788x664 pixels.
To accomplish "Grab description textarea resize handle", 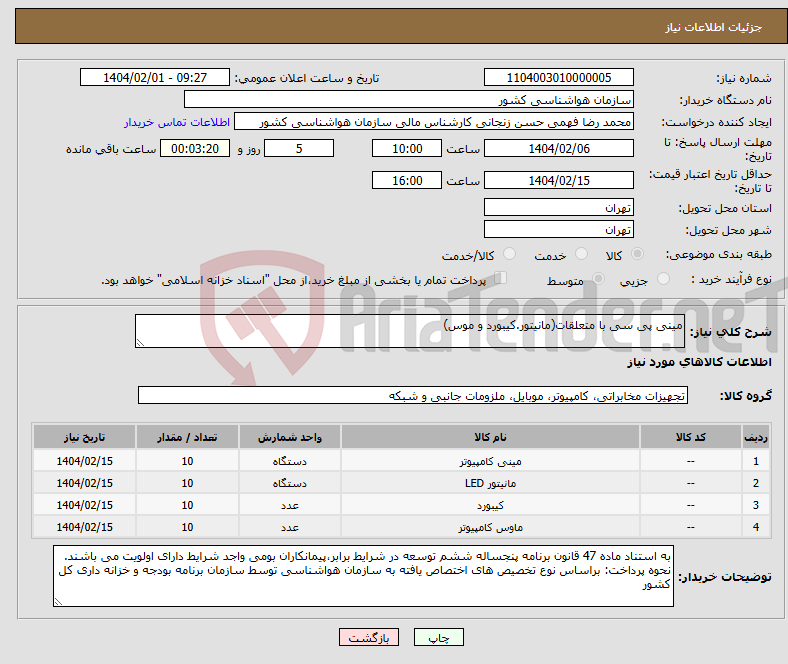I will pos(140,343).
